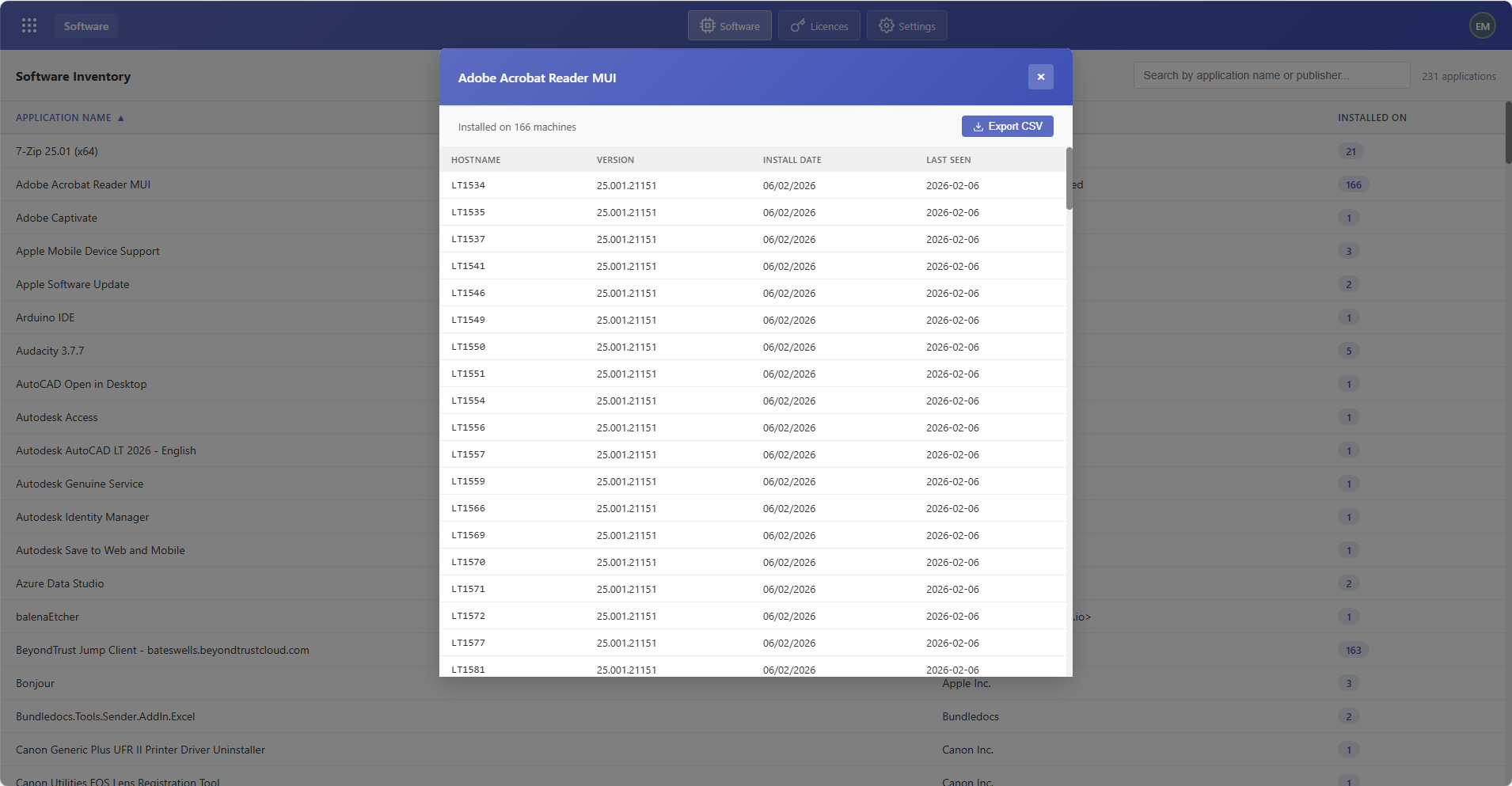
Task: Select hostname LT1551 row
Action: pos(752,374)
